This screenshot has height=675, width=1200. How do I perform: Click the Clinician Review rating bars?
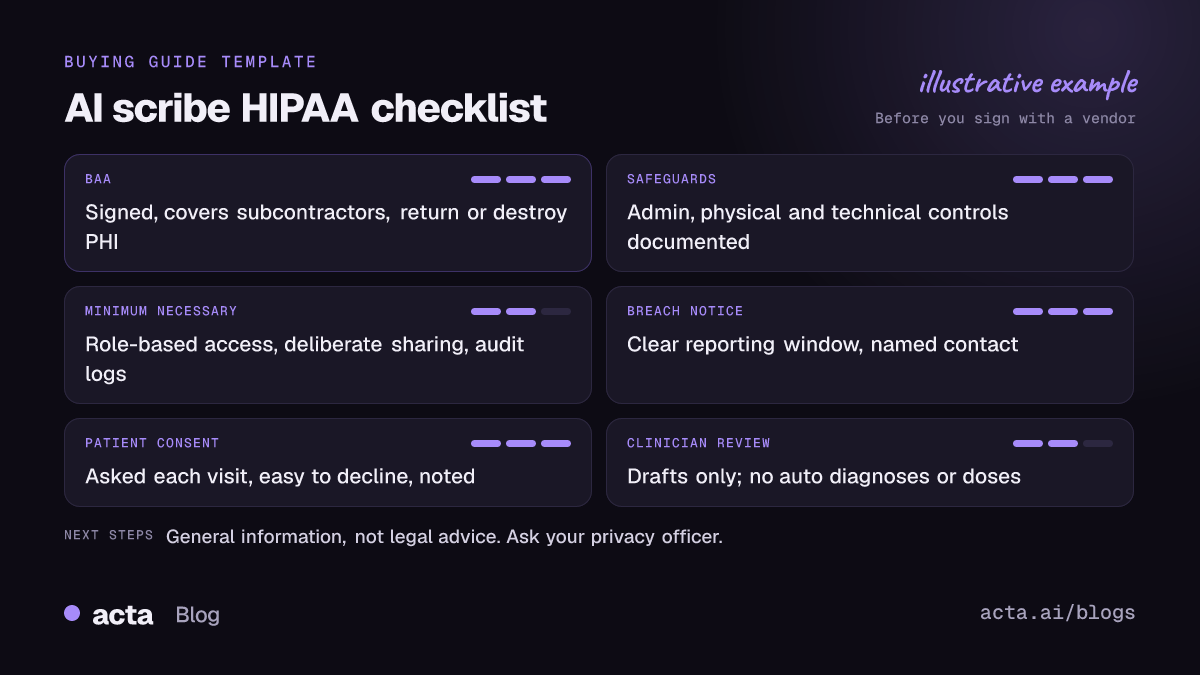(1063, 444)
